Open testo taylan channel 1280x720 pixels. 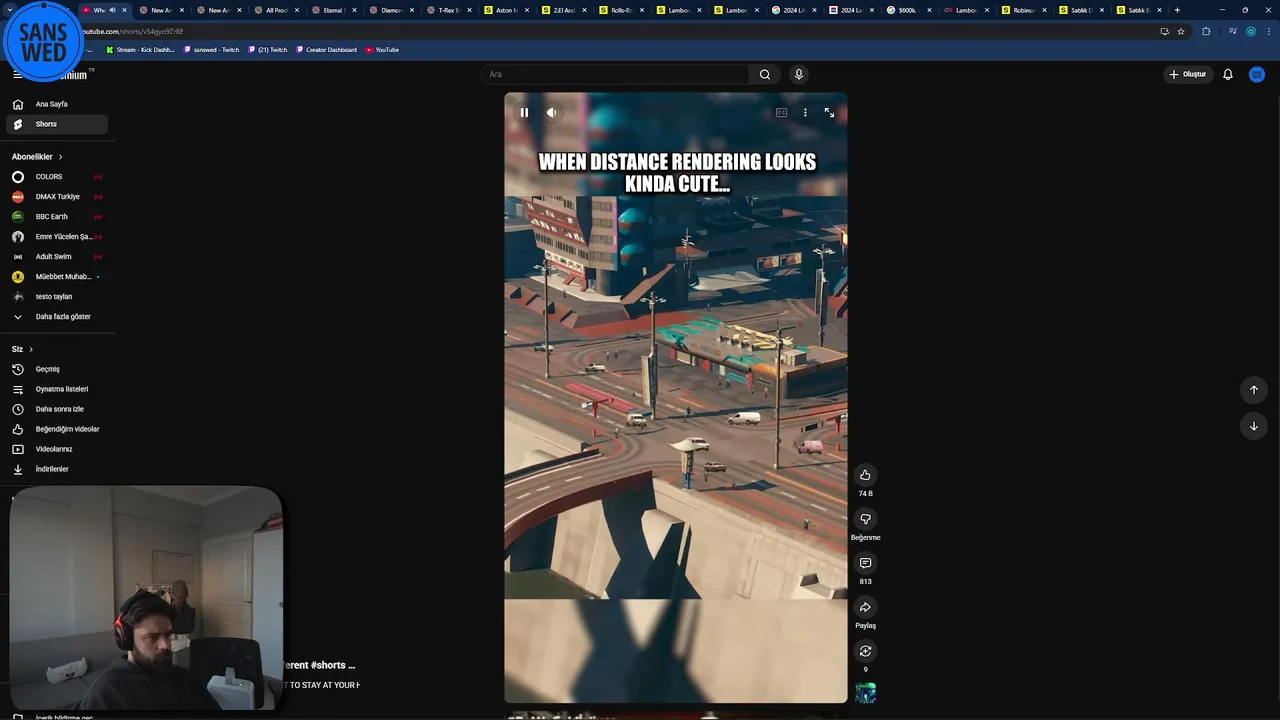[x=57, y=297]
